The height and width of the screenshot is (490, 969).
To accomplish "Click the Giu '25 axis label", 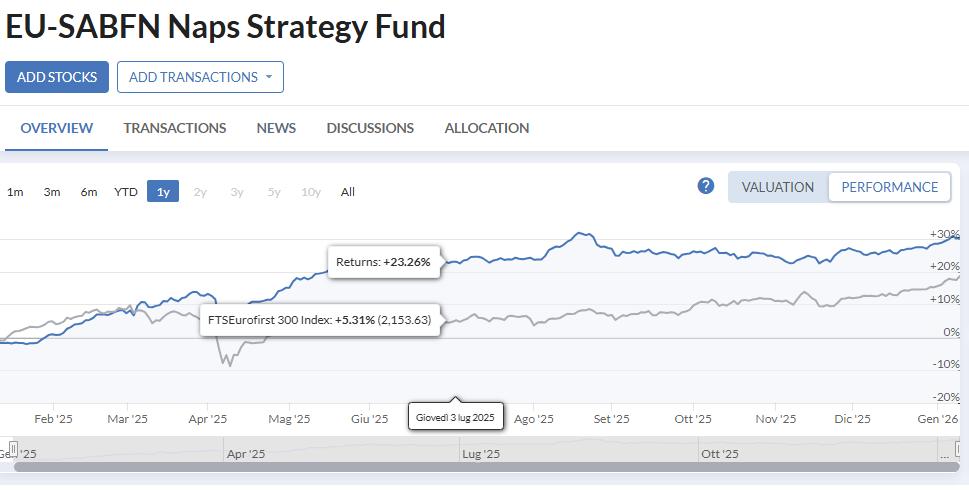I will pyautogui.click(x=370, y=419).
